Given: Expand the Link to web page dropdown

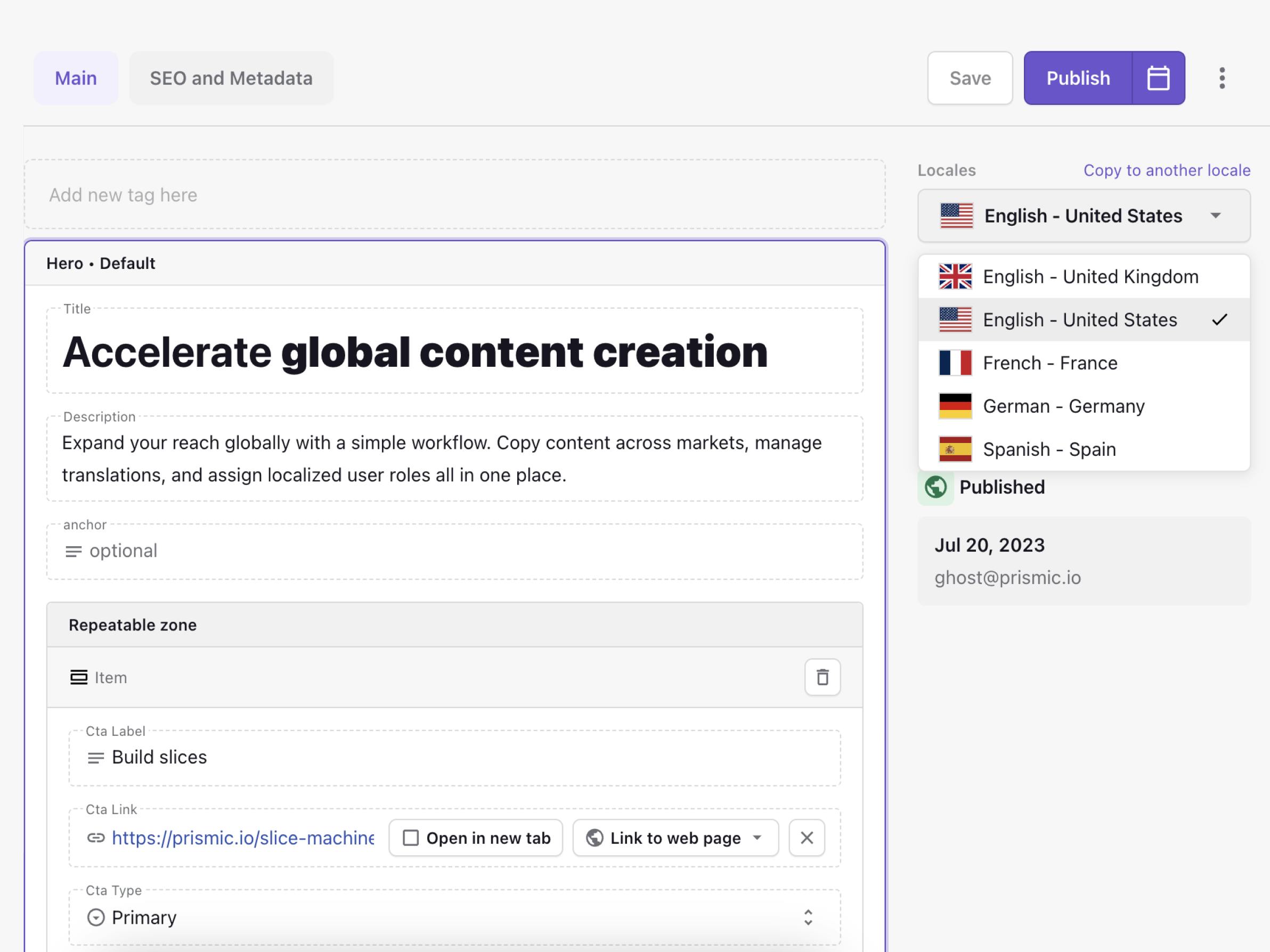Looking at the screenshot, I should [x=675, y=838].
